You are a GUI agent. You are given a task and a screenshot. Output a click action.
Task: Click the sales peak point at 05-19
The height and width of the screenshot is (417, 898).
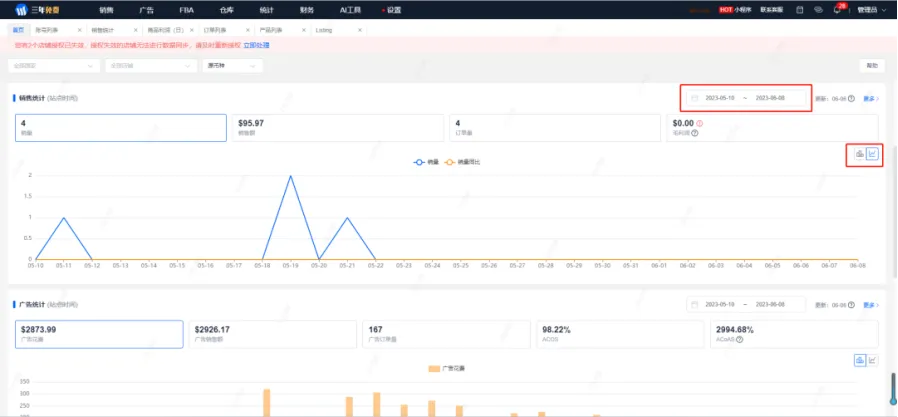pos(290,175)
